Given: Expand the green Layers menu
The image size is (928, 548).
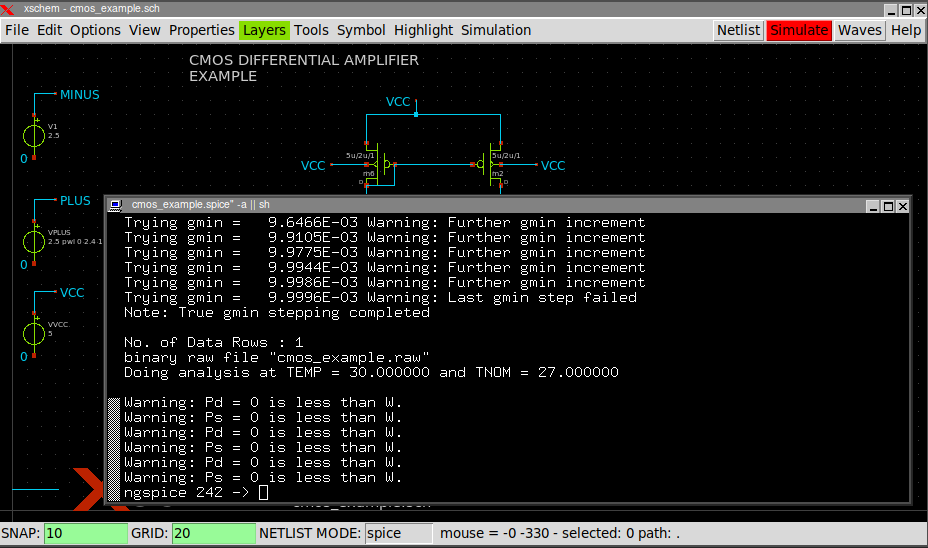Looking at the screenshot, I should (264, 30).
